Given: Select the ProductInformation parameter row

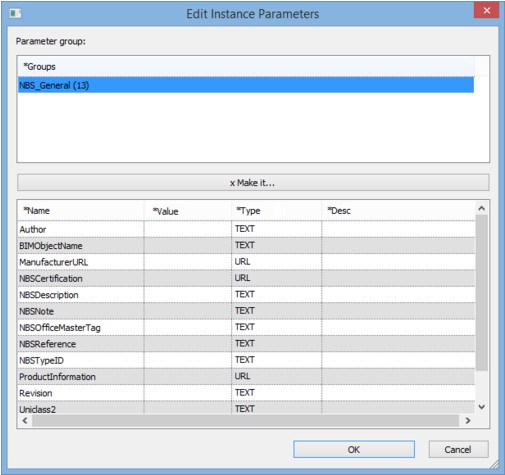Looking at the screenshot, I should (246, 377).
